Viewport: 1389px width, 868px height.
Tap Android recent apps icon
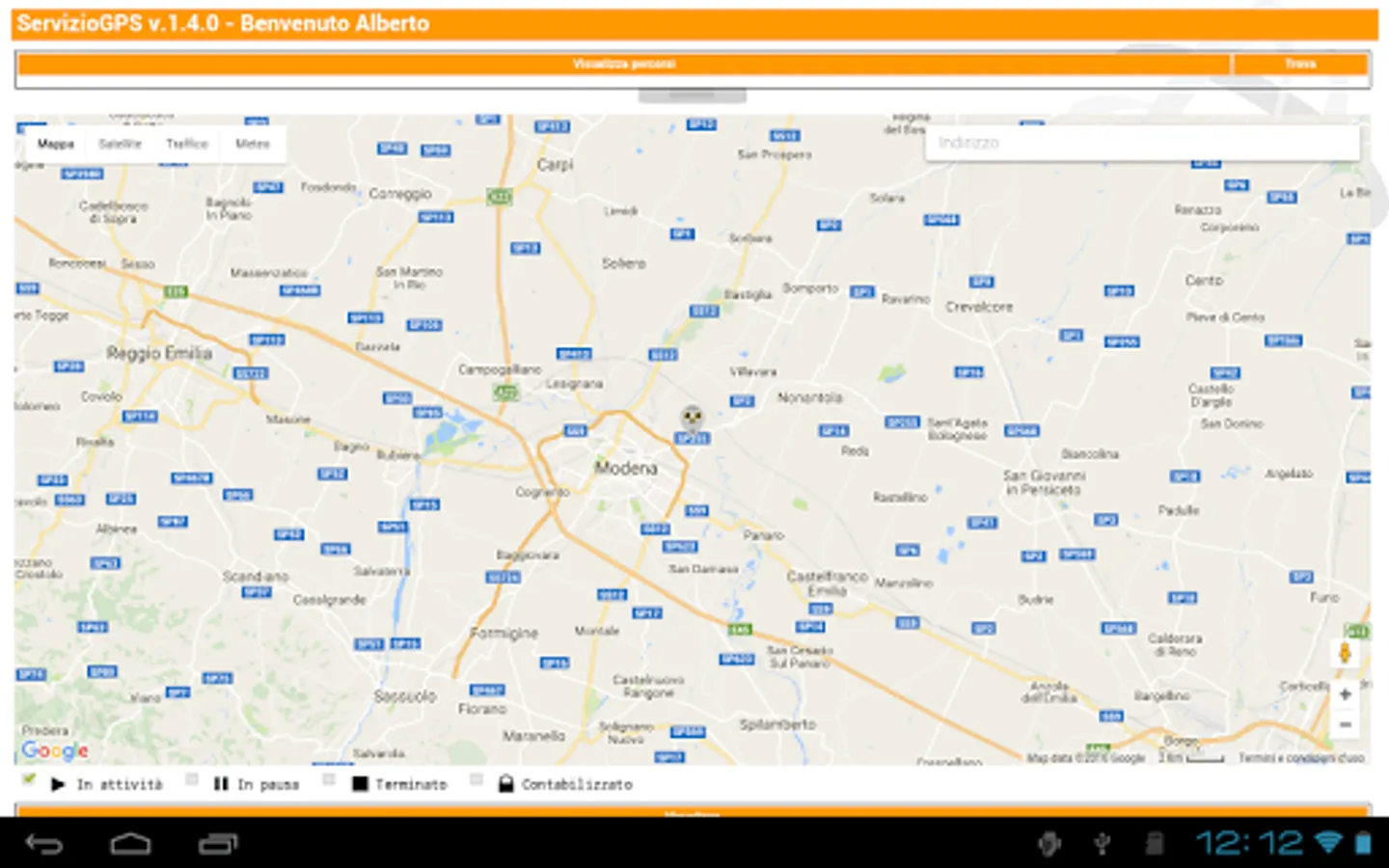click(218, 845)
